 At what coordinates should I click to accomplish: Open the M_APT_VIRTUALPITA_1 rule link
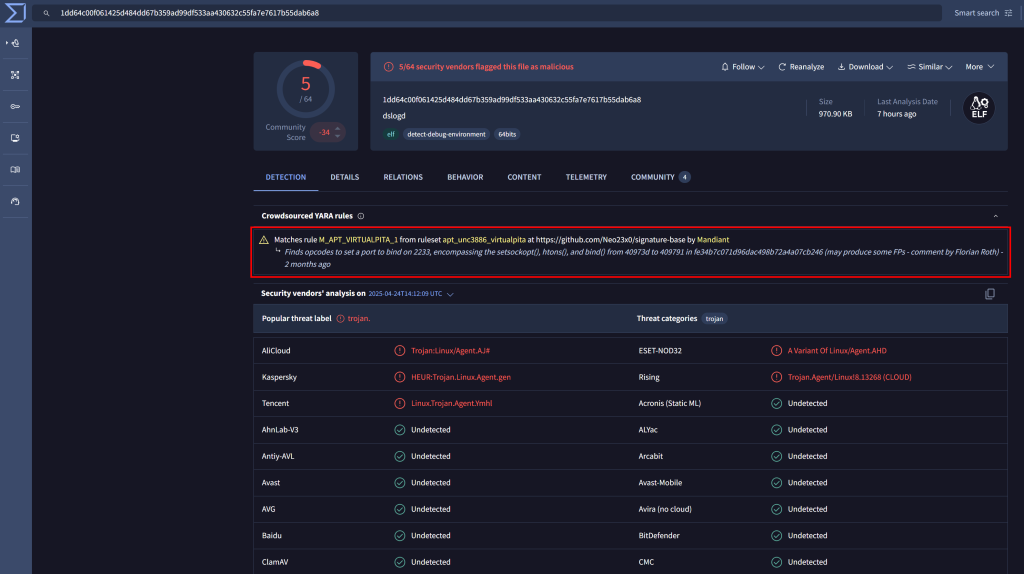[x=358, y=240]
